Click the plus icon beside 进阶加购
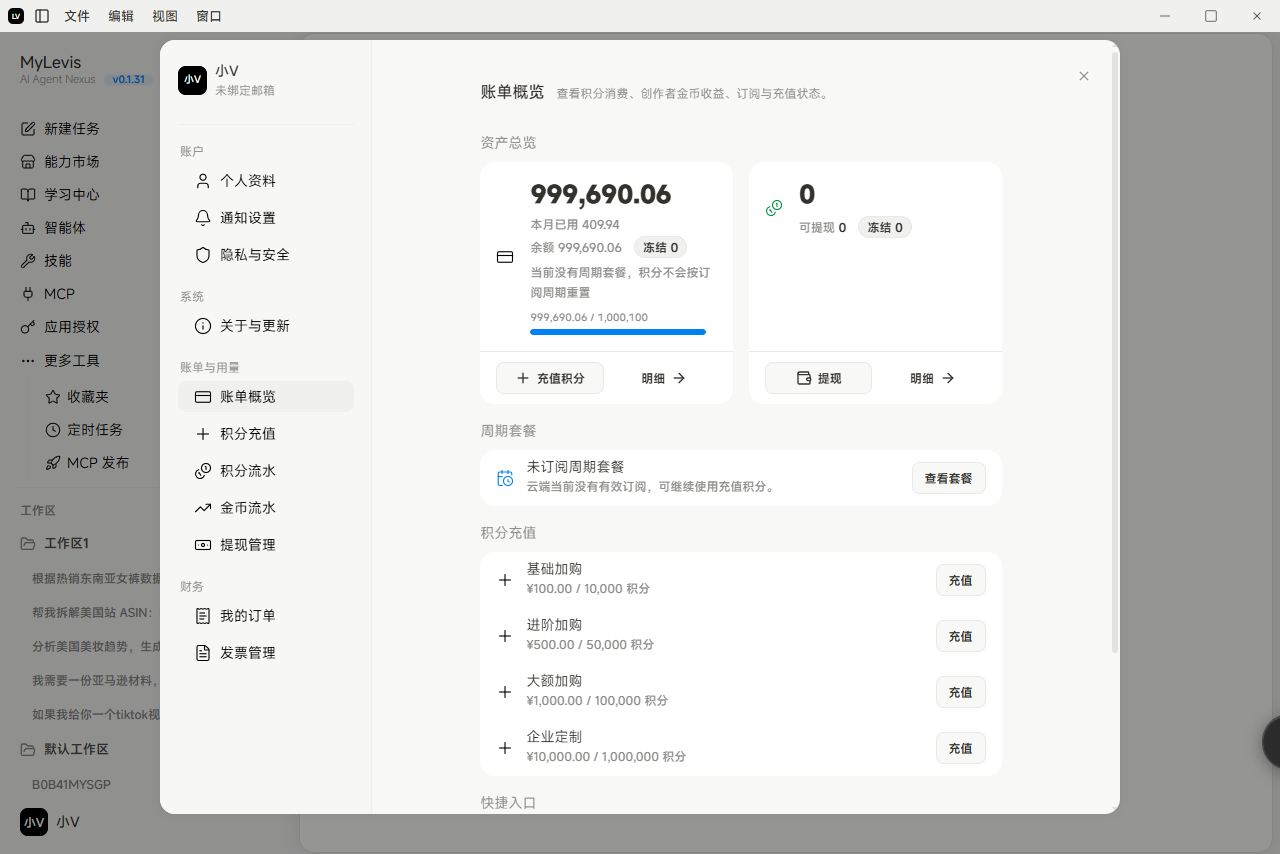1280x854 pixels. tap(505, 636)
